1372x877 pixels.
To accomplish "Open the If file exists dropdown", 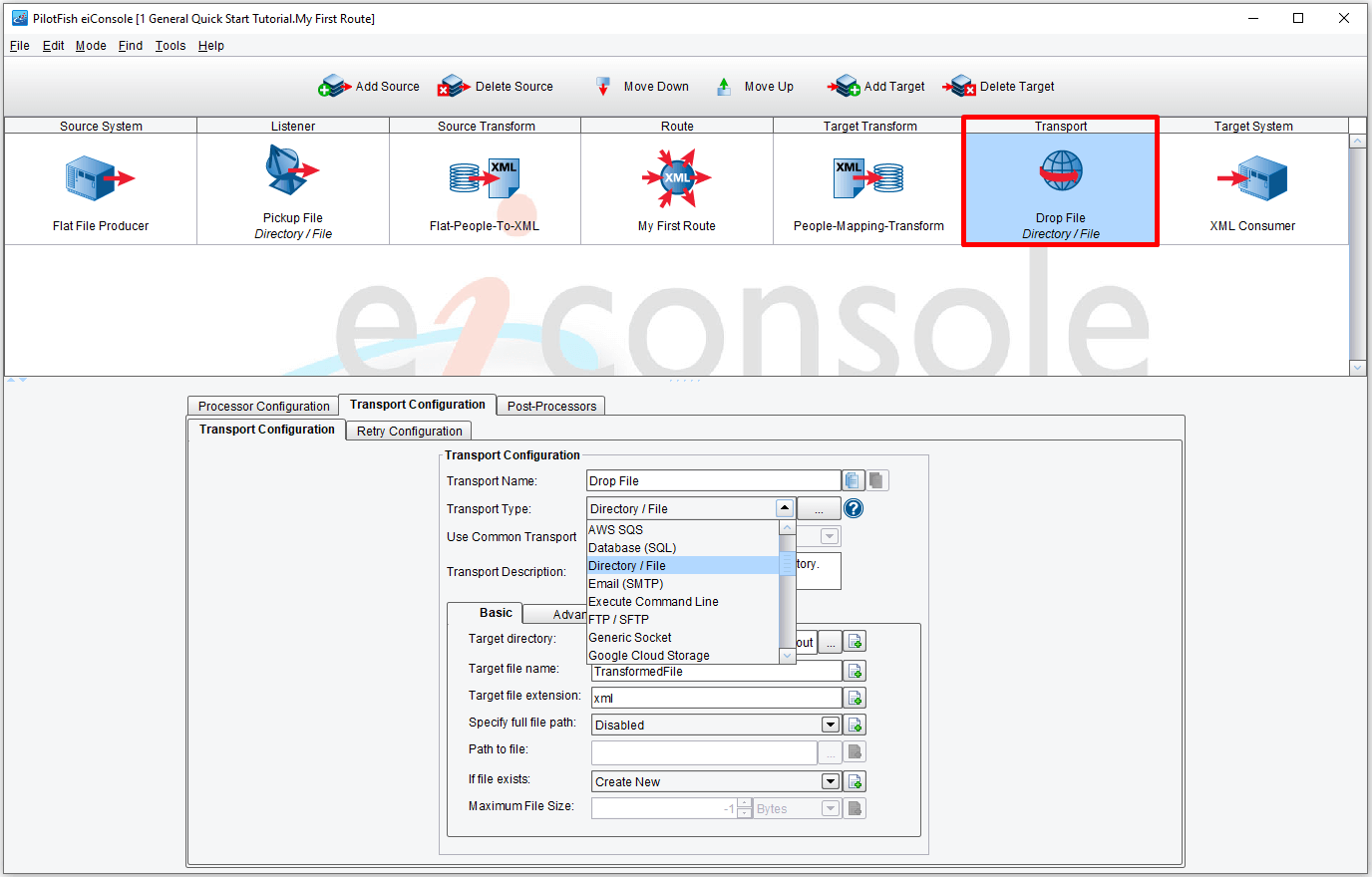I will pyautogui.click(x=831, y=781).
